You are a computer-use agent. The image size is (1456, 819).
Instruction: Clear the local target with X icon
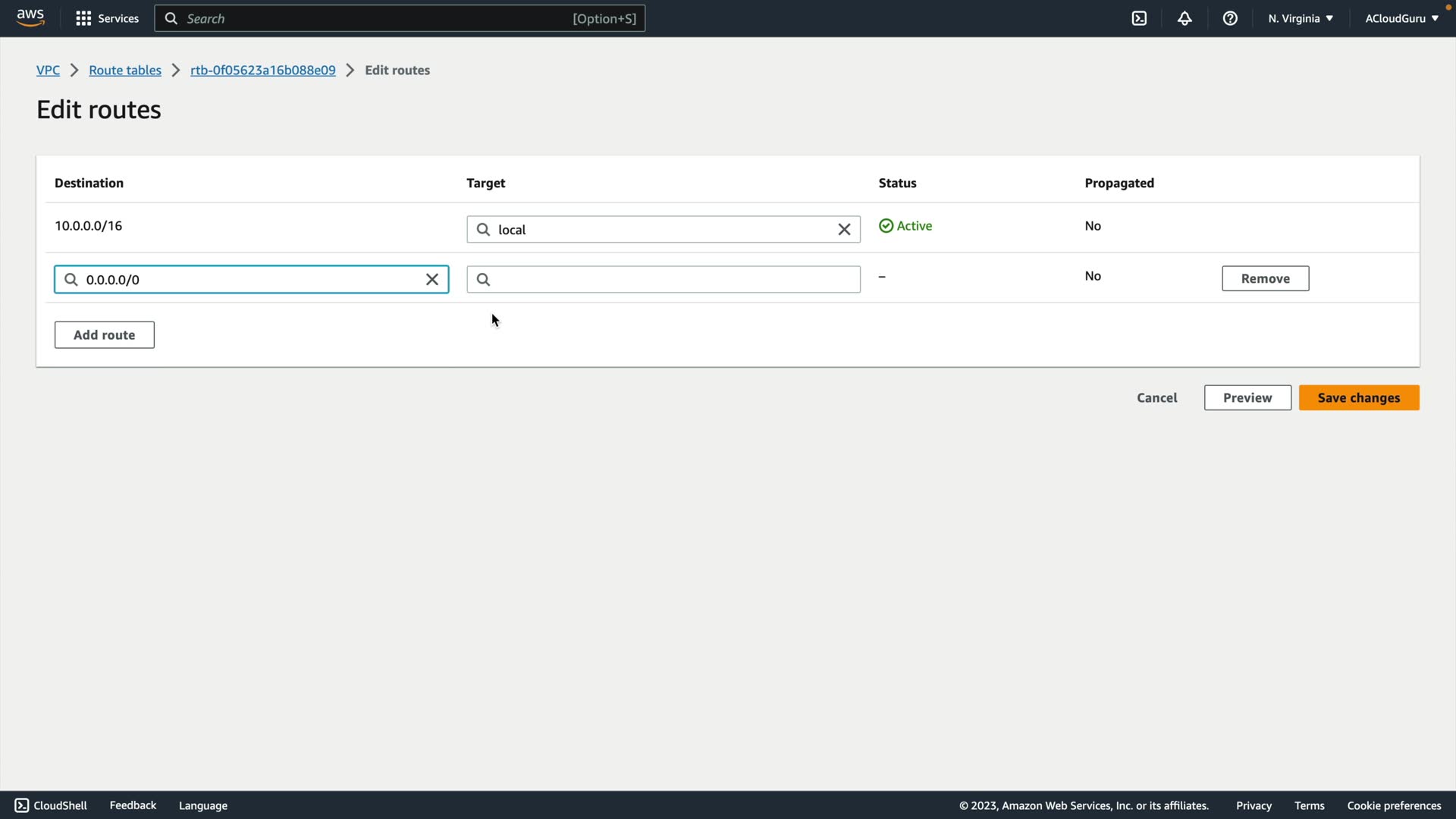coord(844,230)
